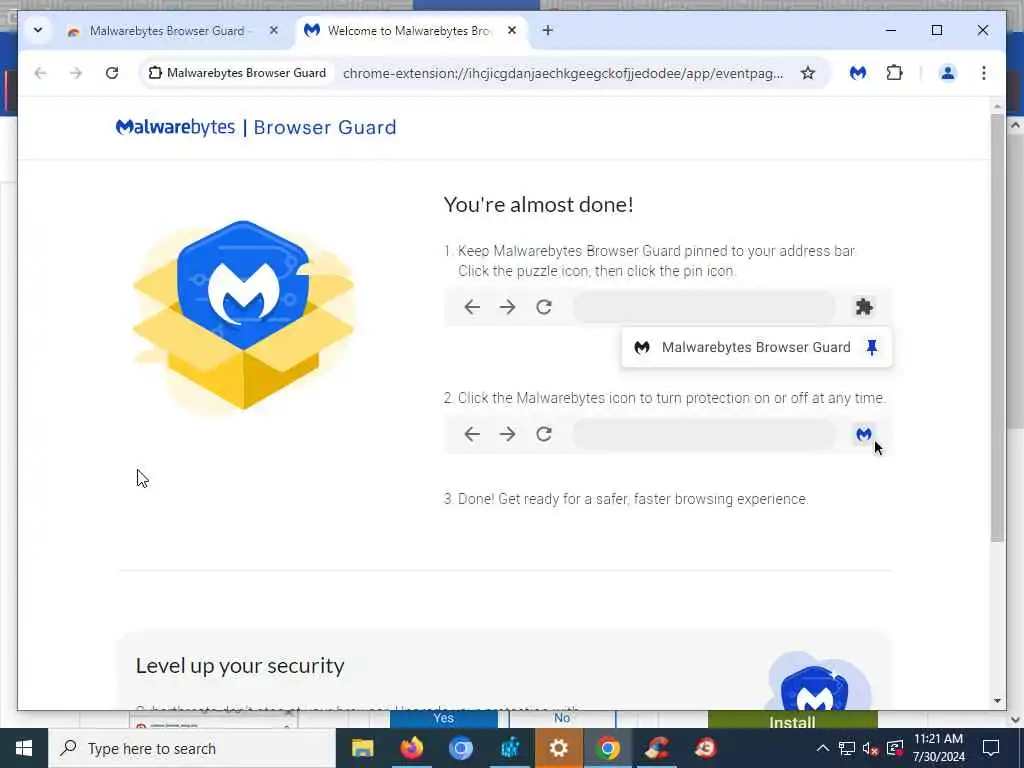Viewport: 1024px width, 768px height.
Task: Click the page scrollbar down arrow
Action: tap(997, 701)
